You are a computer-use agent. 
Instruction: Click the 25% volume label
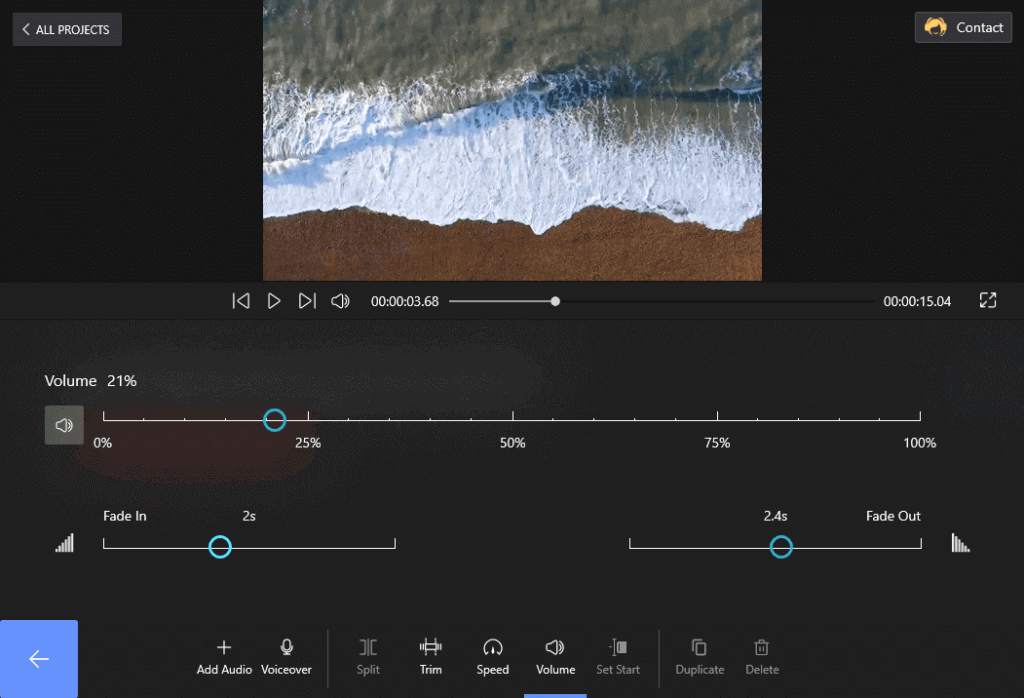click(308, 443)
